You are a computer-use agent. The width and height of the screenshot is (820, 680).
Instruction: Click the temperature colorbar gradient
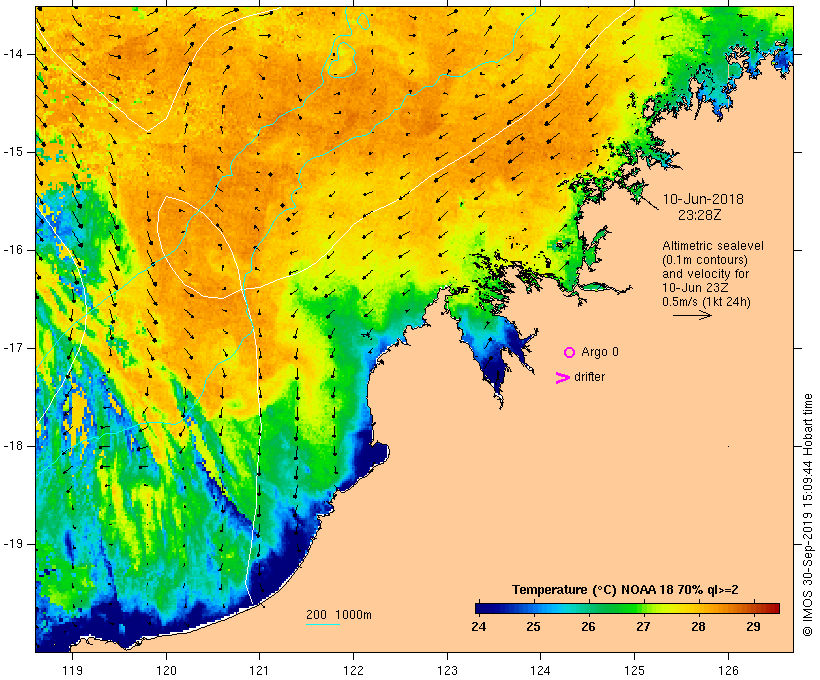tap(628, 608)
